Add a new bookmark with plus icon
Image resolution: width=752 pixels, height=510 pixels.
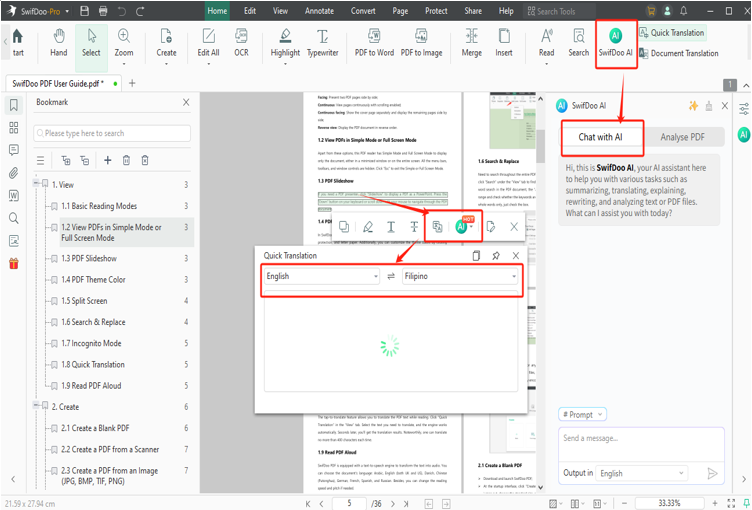pyautogui.click(x=107, y=160)
